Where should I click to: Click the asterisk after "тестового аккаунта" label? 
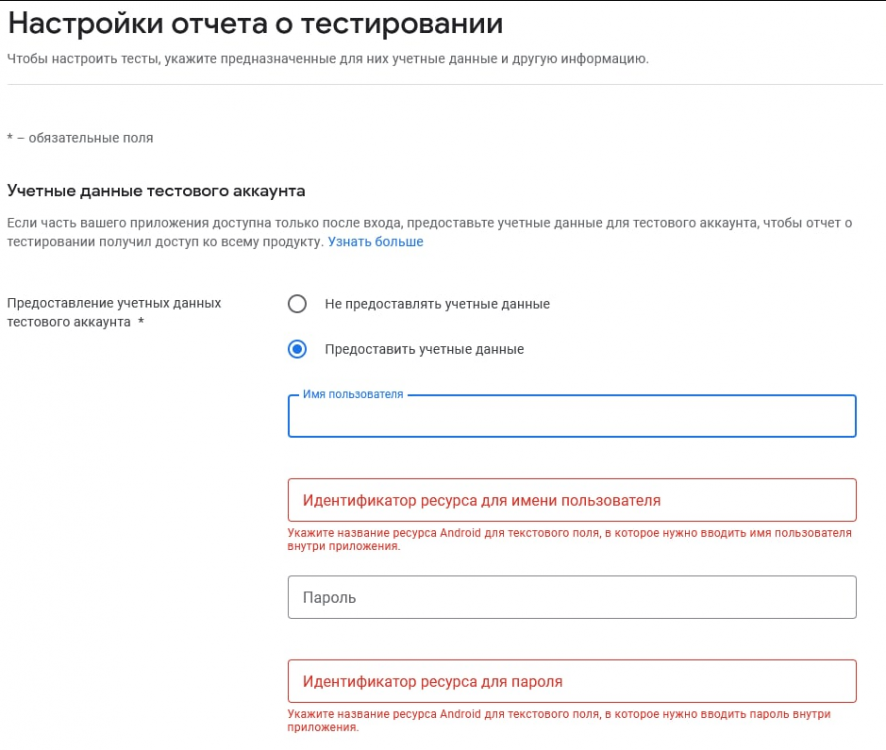[141, 322]
